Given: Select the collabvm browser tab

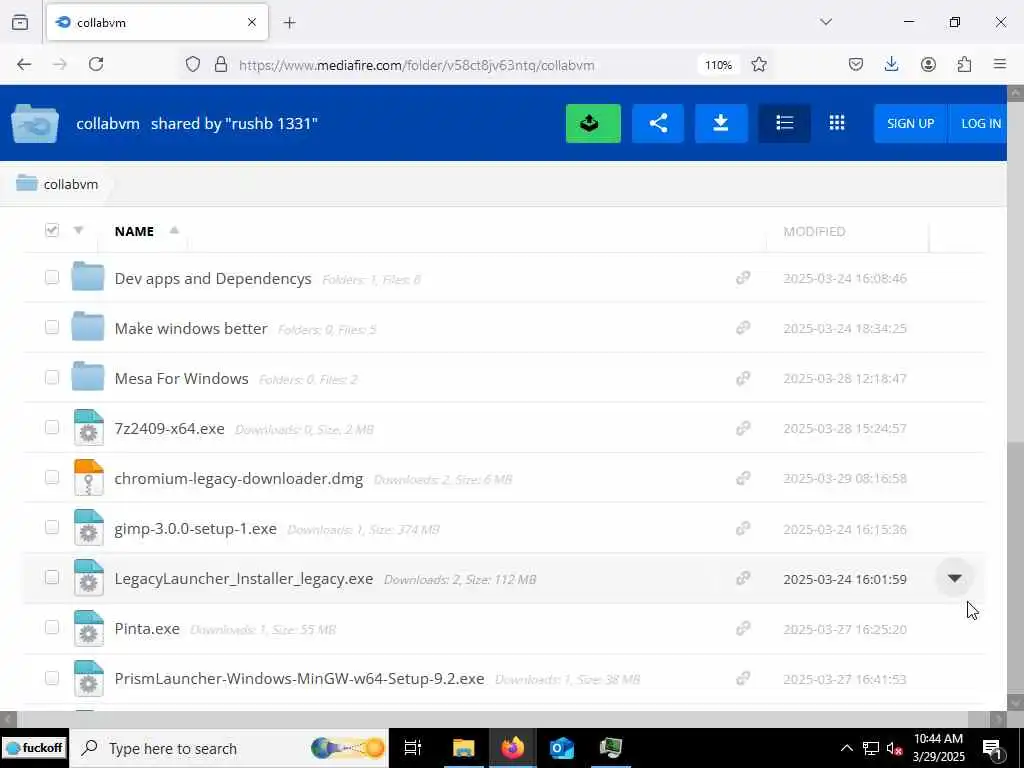Looking at the screenshot, I should 157,22.
